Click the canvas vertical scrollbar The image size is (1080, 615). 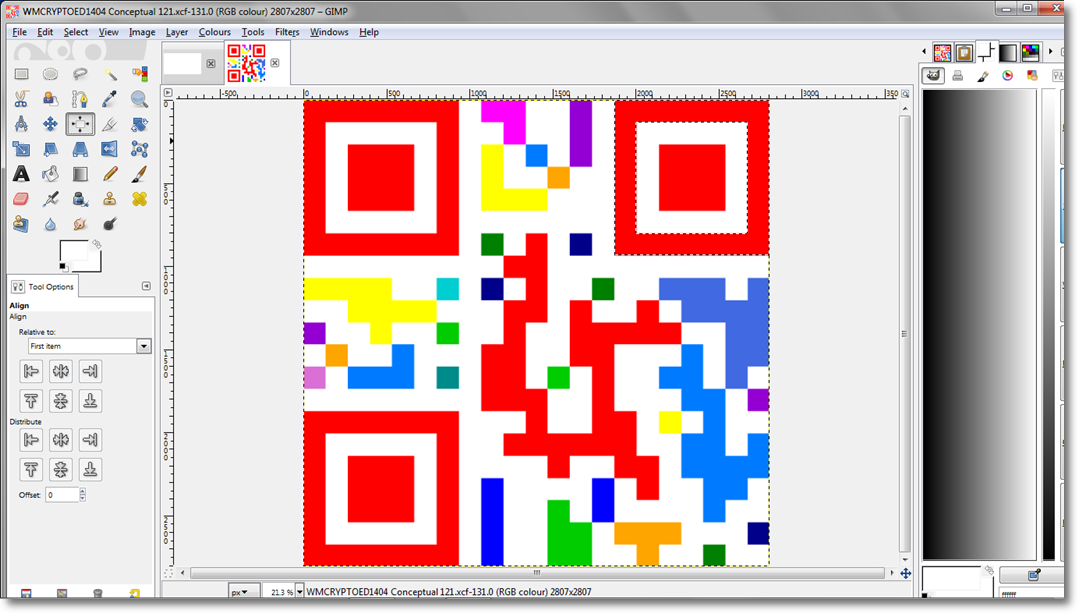click(905, 333)
